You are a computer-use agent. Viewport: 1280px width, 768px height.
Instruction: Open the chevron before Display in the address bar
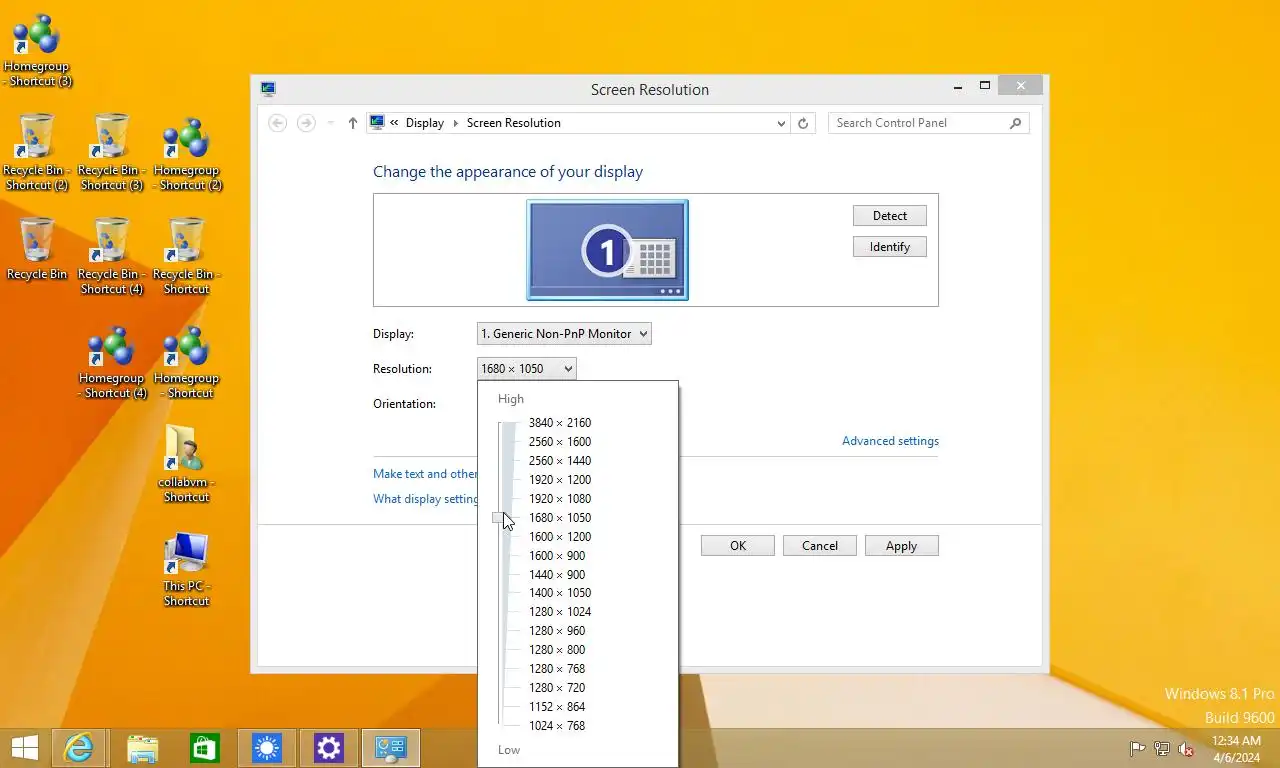click(395, 123)
